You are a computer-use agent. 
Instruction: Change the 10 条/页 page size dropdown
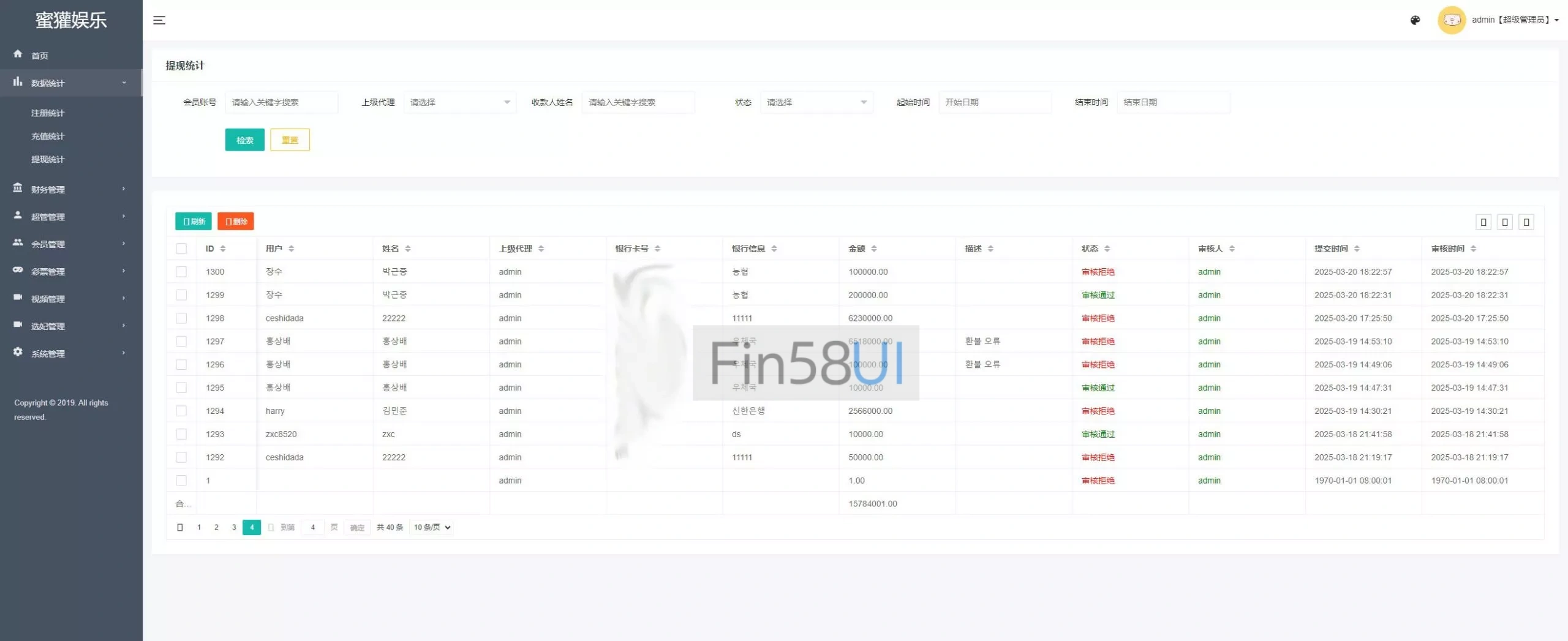[432, 527]
